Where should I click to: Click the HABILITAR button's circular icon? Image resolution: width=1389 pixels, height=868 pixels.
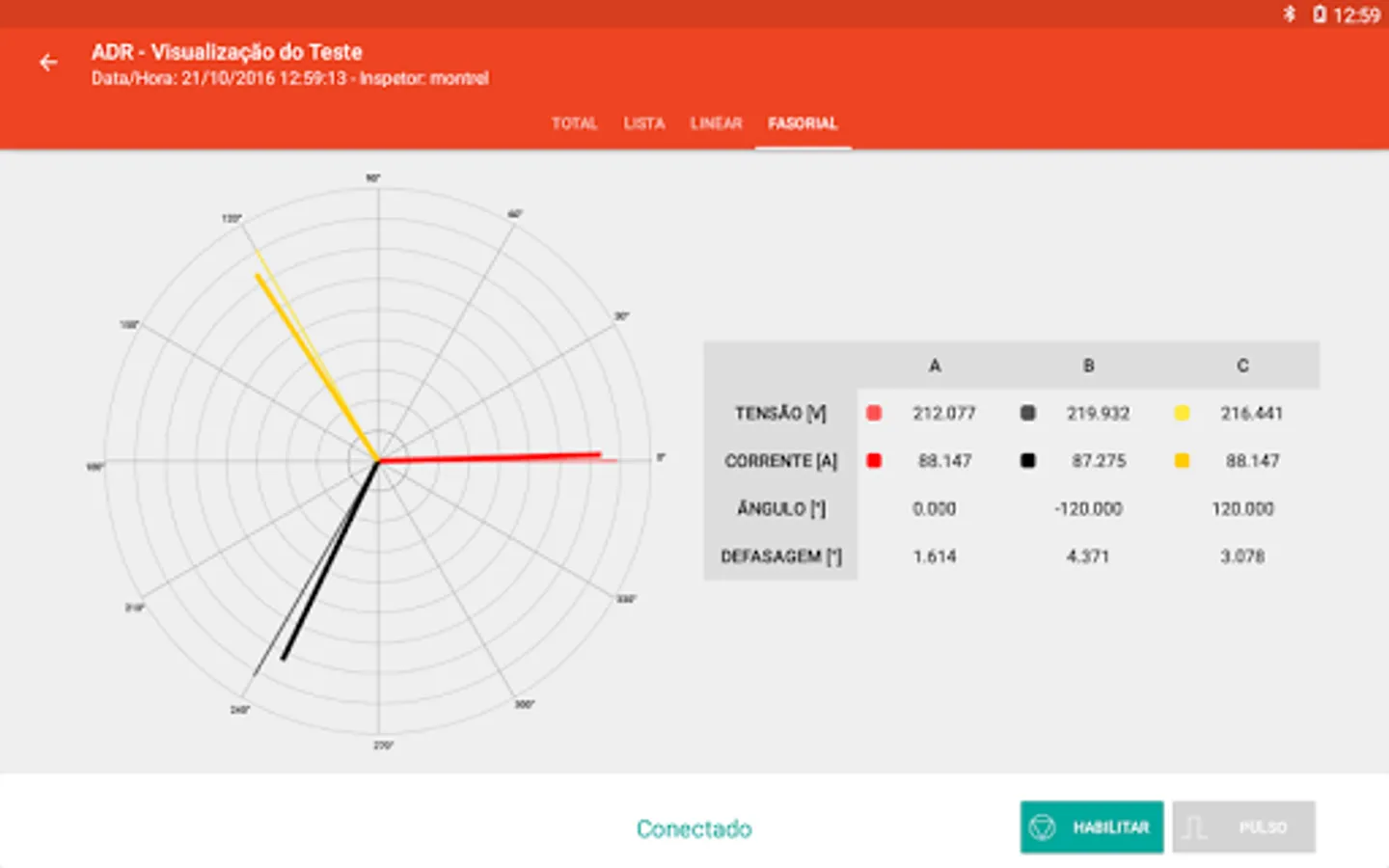pos(1043,827)
